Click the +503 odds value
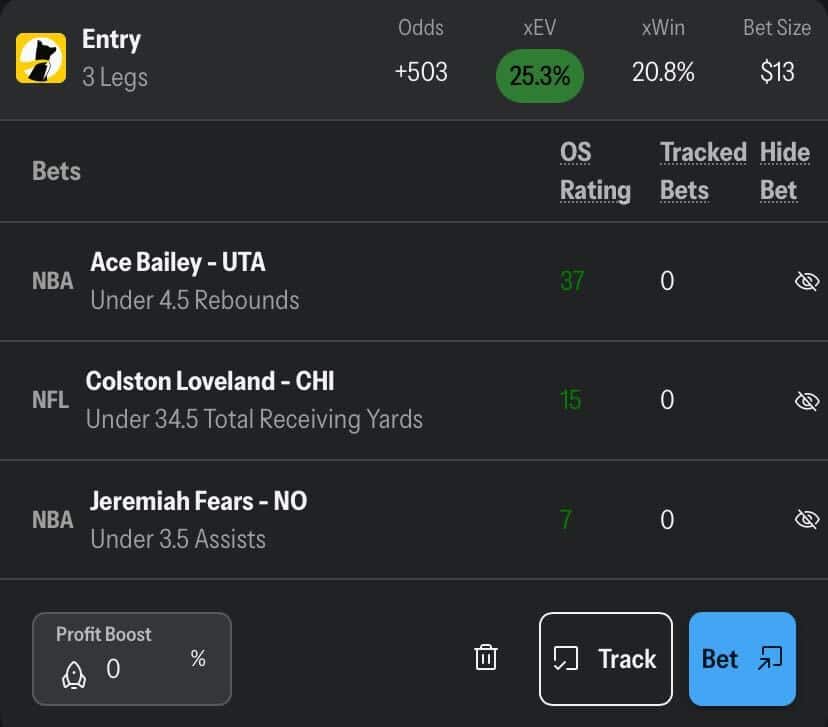This screenshot has height=727, width=828. coord(421,72)
